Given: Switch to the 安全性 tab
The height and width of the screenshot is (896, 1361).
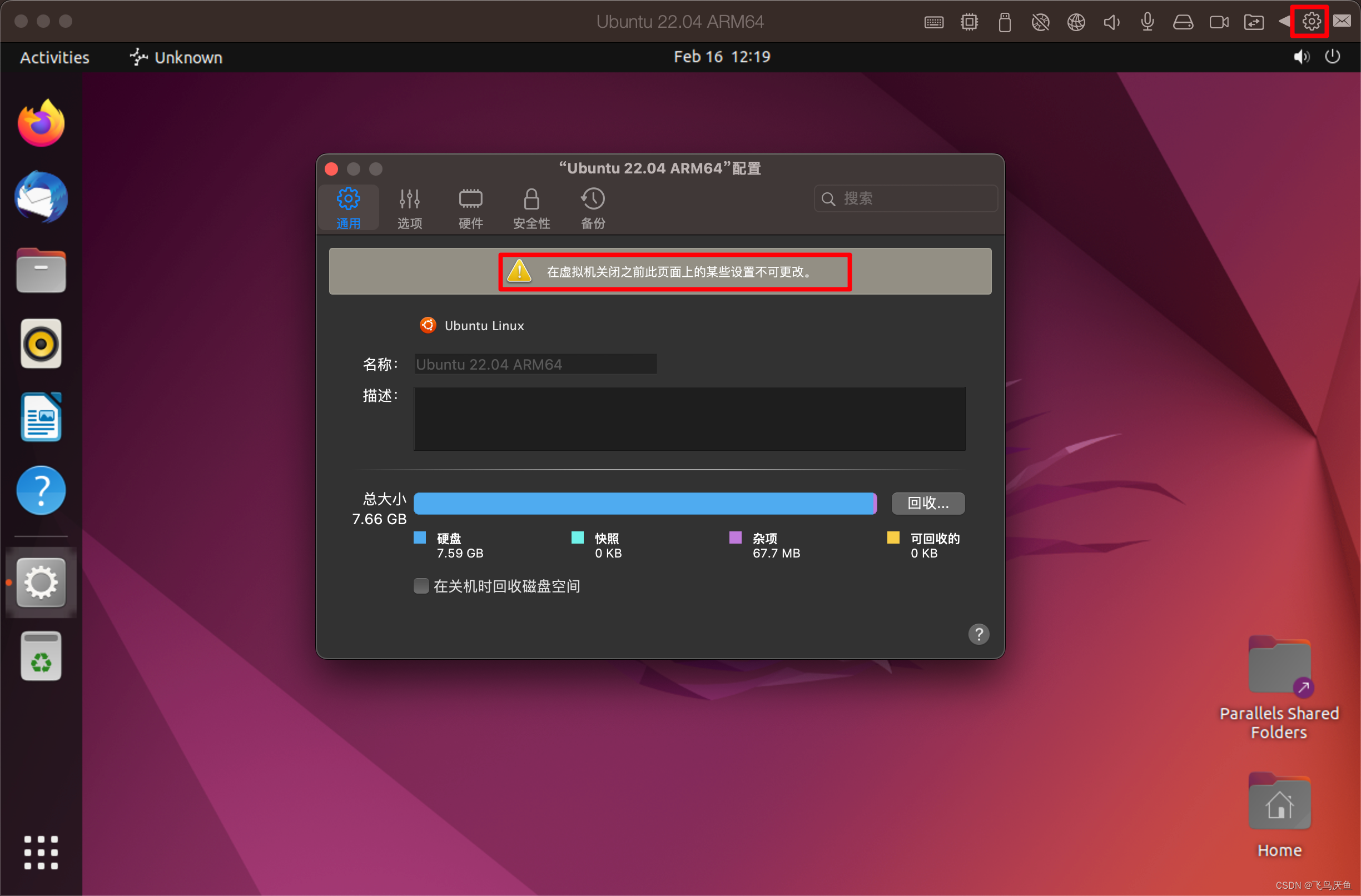Looking at the screenshot, I should point(532,208).
